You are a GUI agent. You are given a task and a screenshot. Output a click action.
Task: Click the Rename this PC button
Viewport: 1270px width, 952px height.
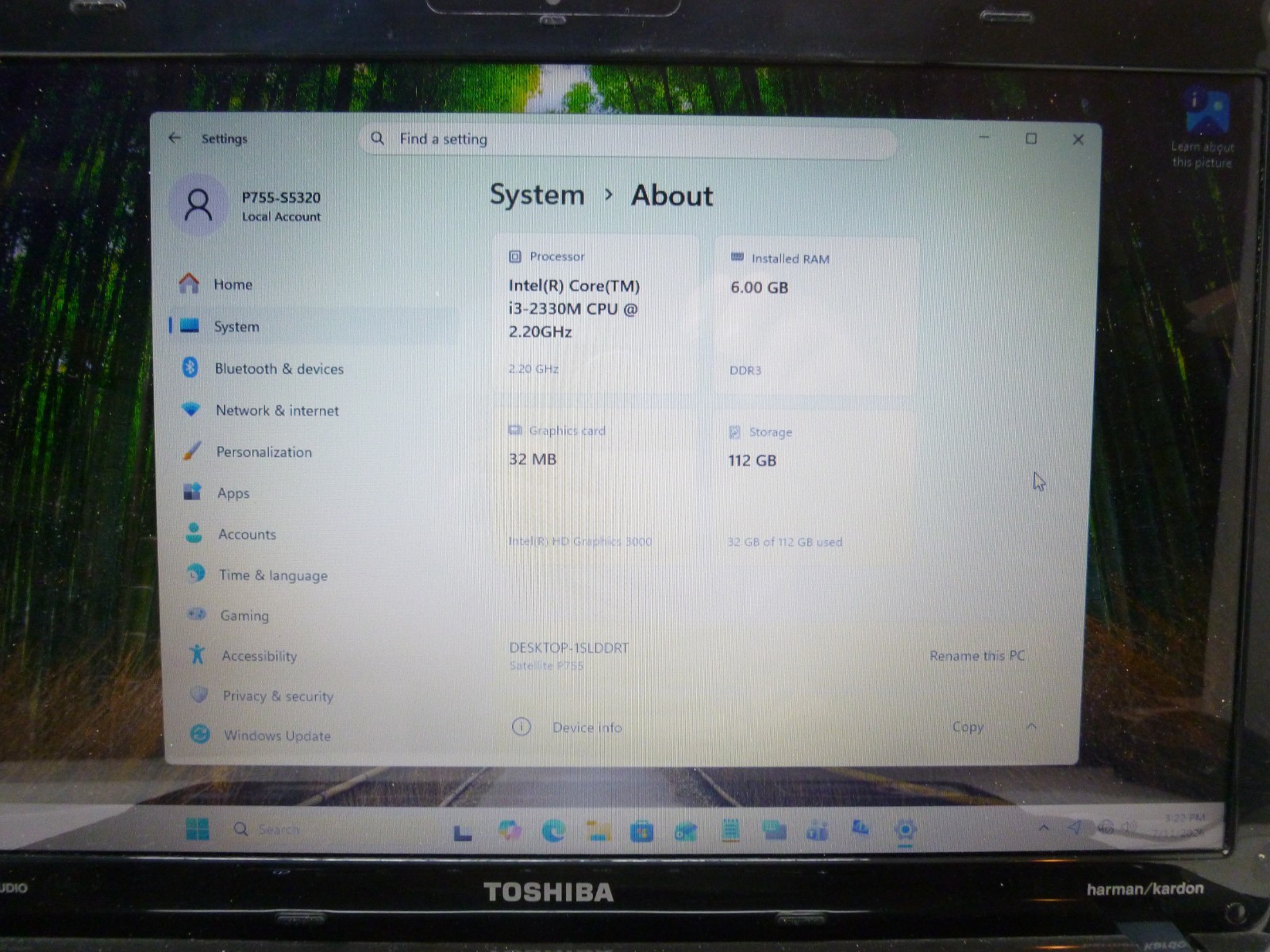coord(977,656)
